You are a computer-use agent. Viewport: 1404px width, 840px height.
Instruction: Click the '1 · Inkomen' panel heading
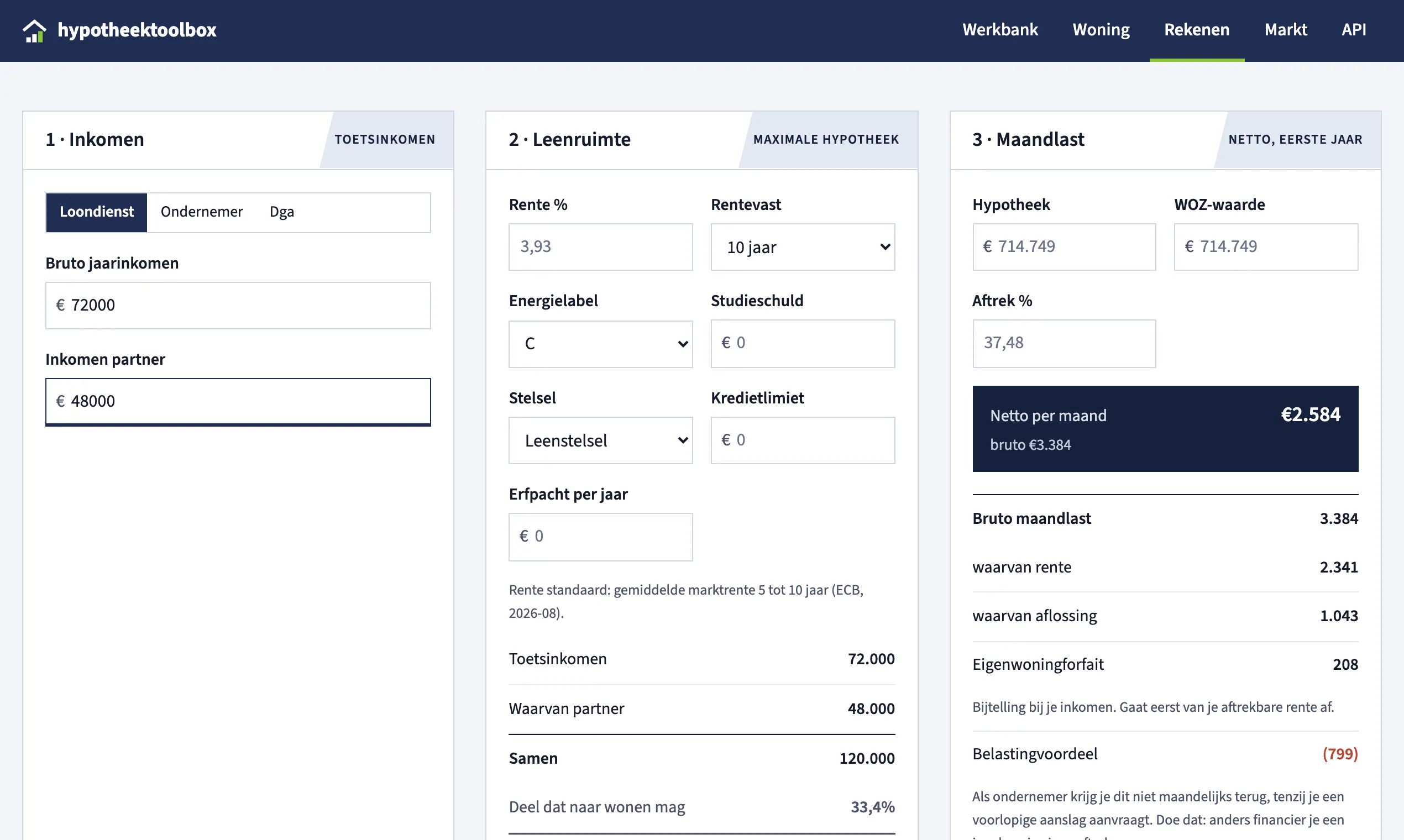point(95,139)
